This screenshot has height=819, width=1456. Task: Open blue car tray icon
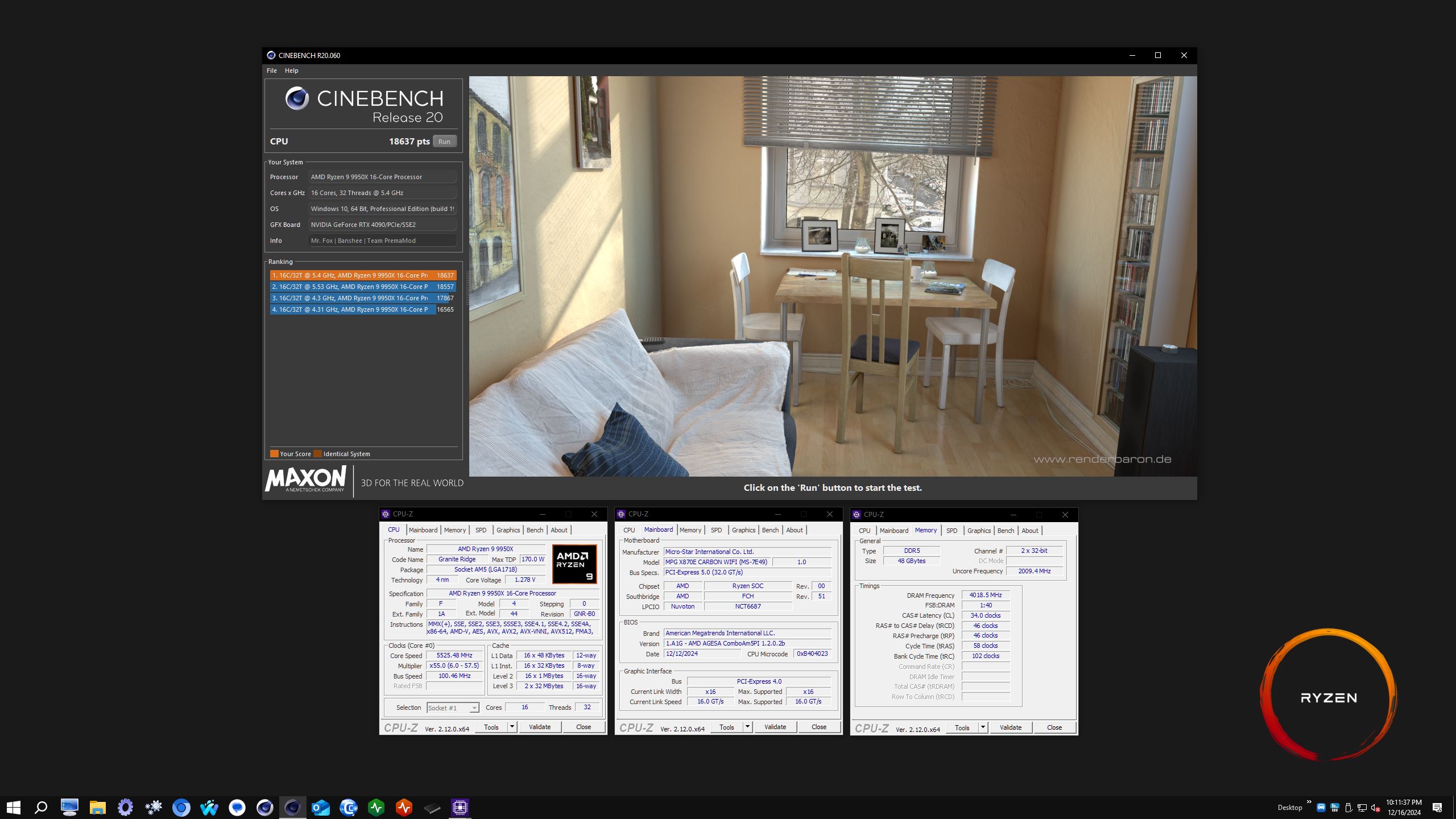(x=1321, y=808)
